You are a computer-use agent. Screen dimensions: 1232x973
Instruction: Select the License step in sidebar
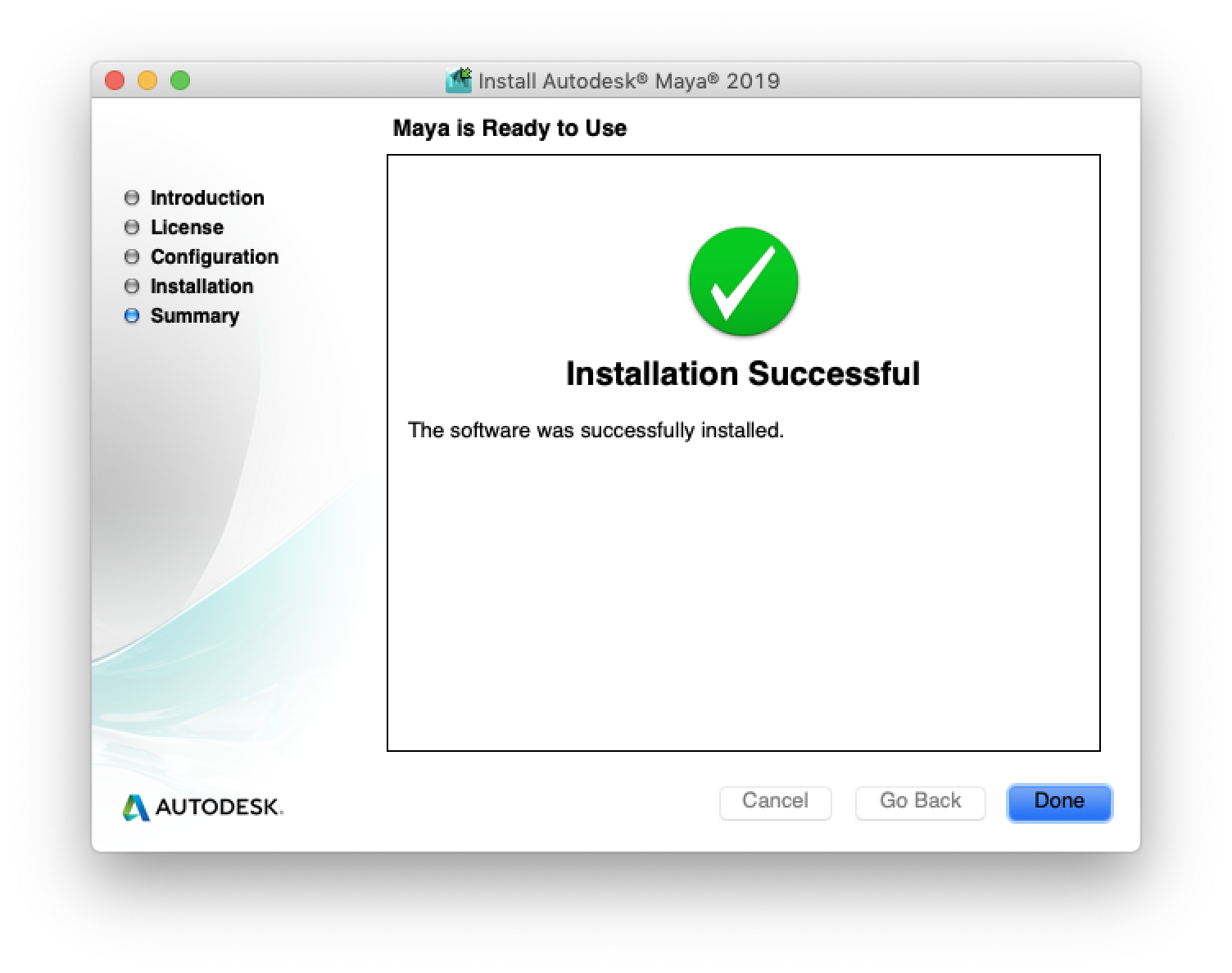coord(187,227)
